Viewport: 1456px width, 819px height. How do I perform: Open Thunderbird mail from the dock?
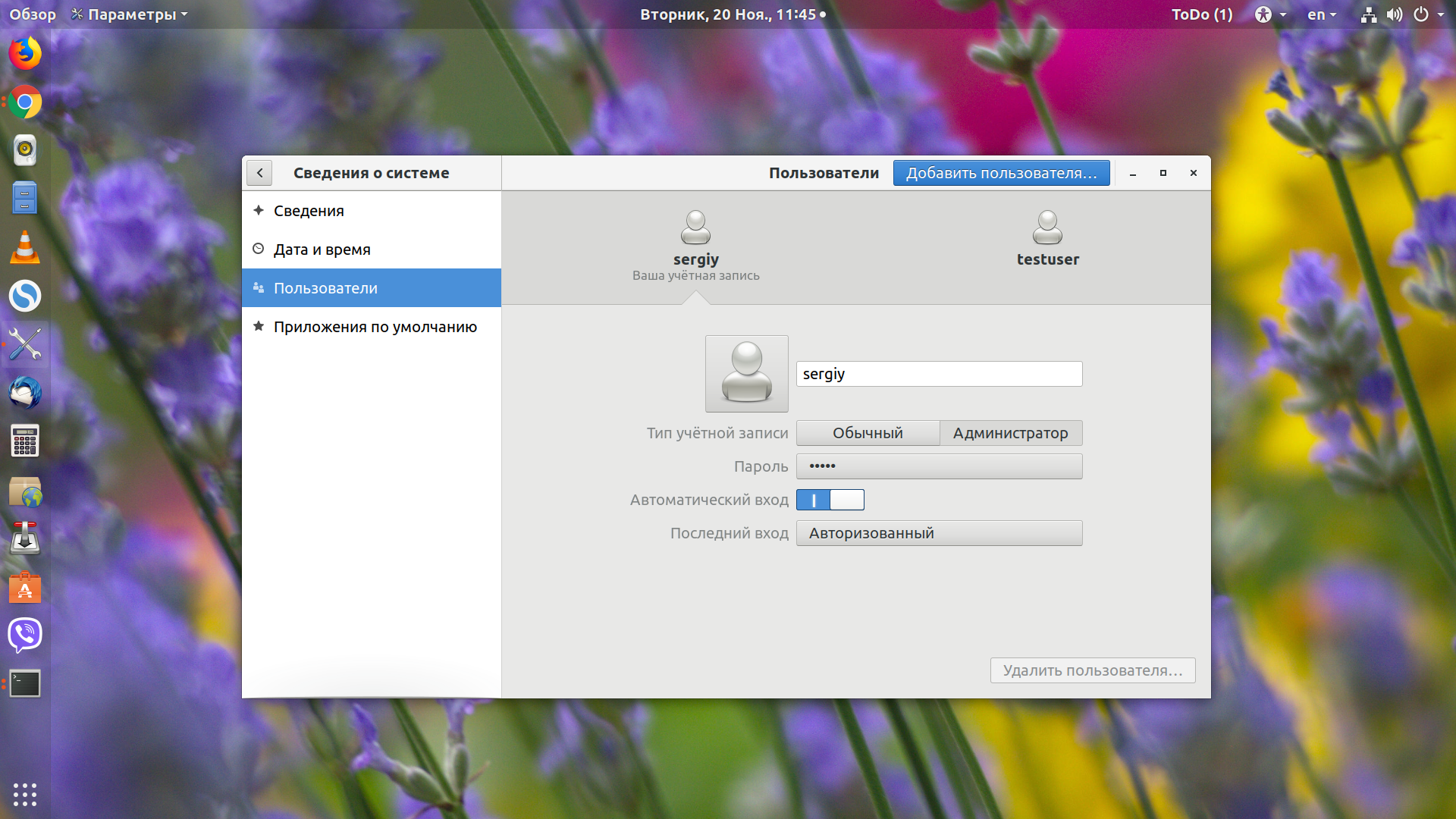click(x=25, y=393)
